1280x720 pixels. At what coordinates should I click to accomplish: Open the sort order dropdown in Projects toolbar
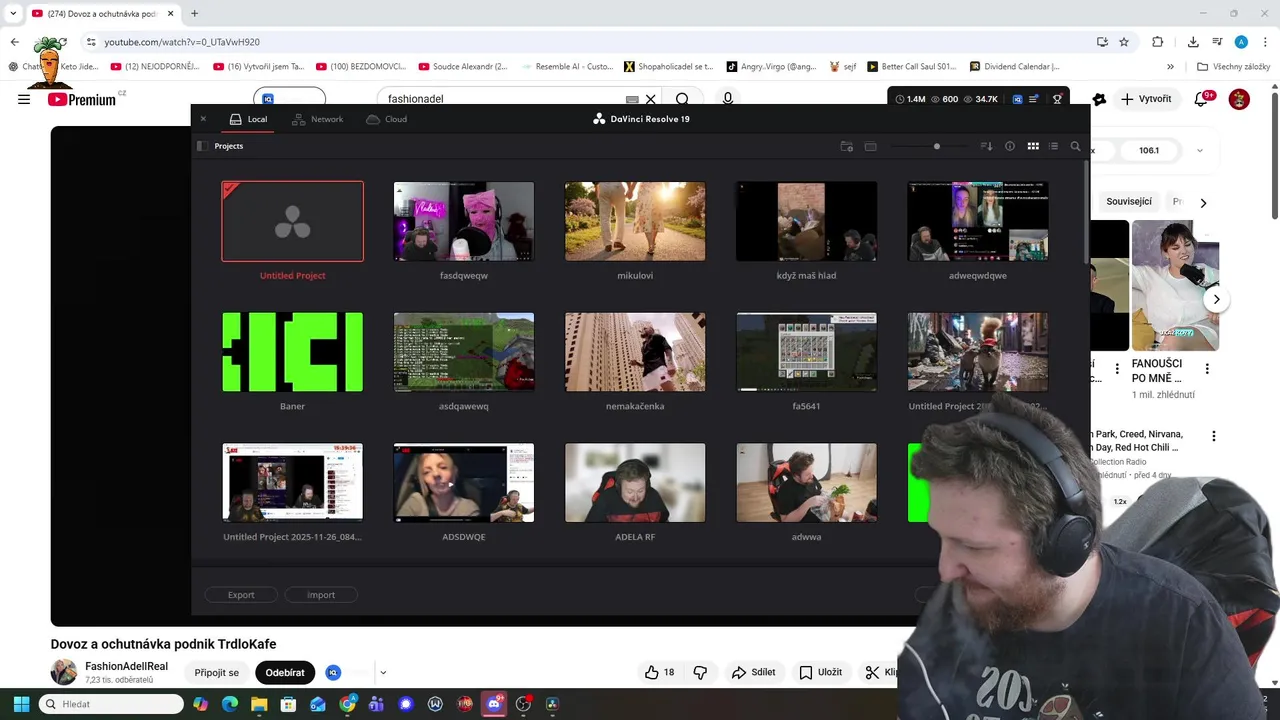[x=987, y=146]
